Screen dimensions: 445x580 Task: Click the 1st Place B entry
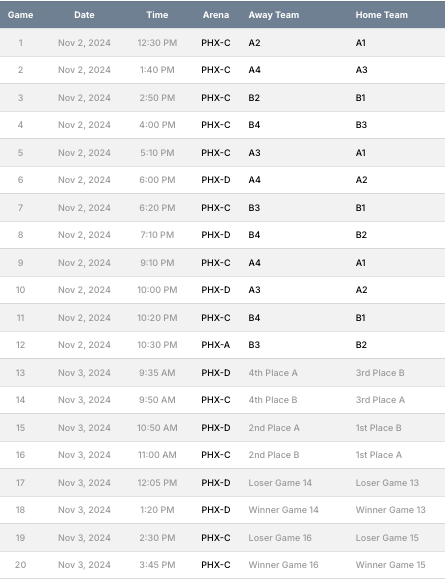(x=378, y=428)
